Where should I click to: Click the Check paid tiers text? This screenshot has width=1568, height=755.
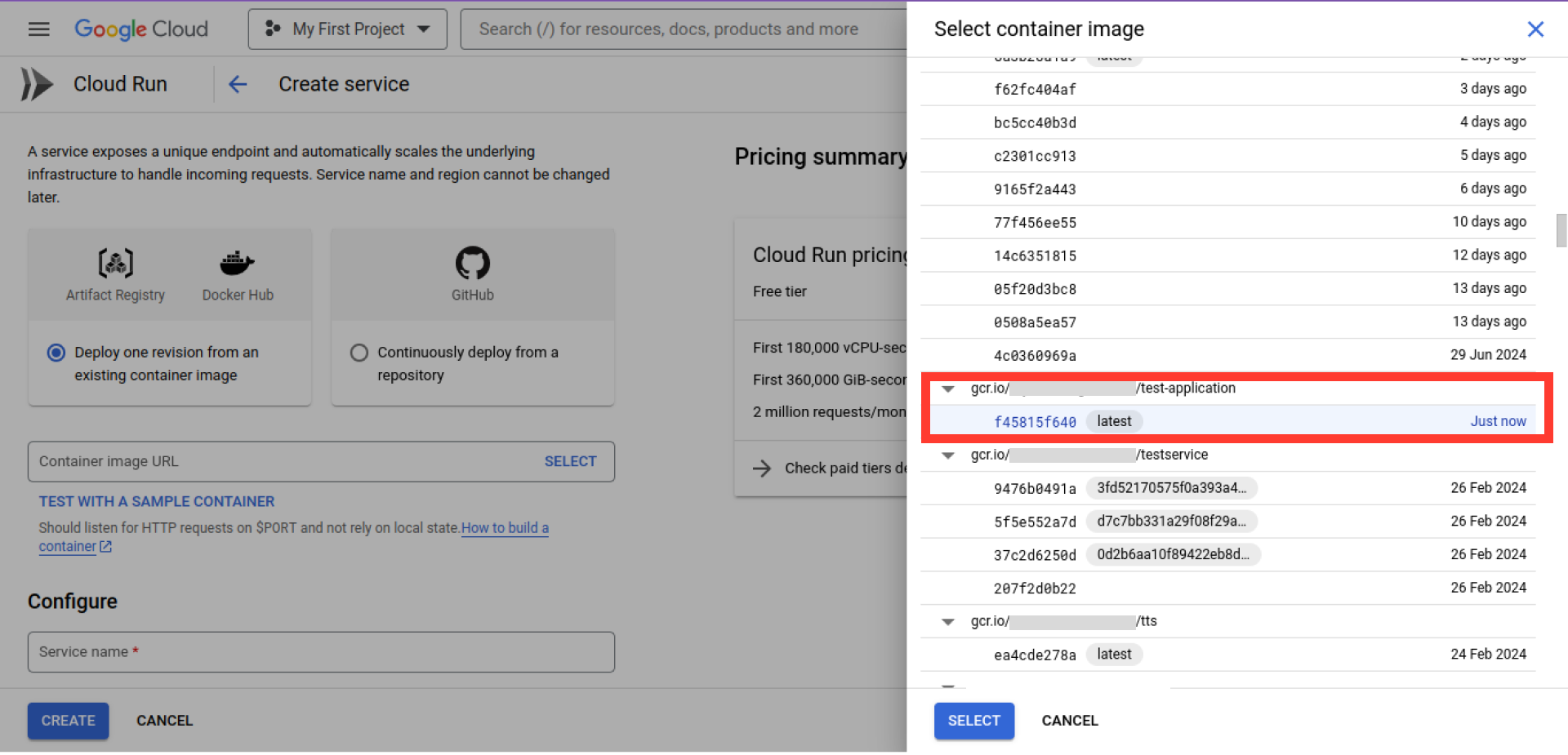click(x=845, y=469)
